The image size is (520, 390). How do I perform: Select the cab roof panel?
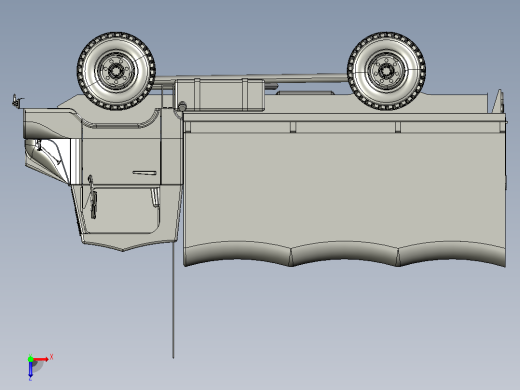coord(128,242)
